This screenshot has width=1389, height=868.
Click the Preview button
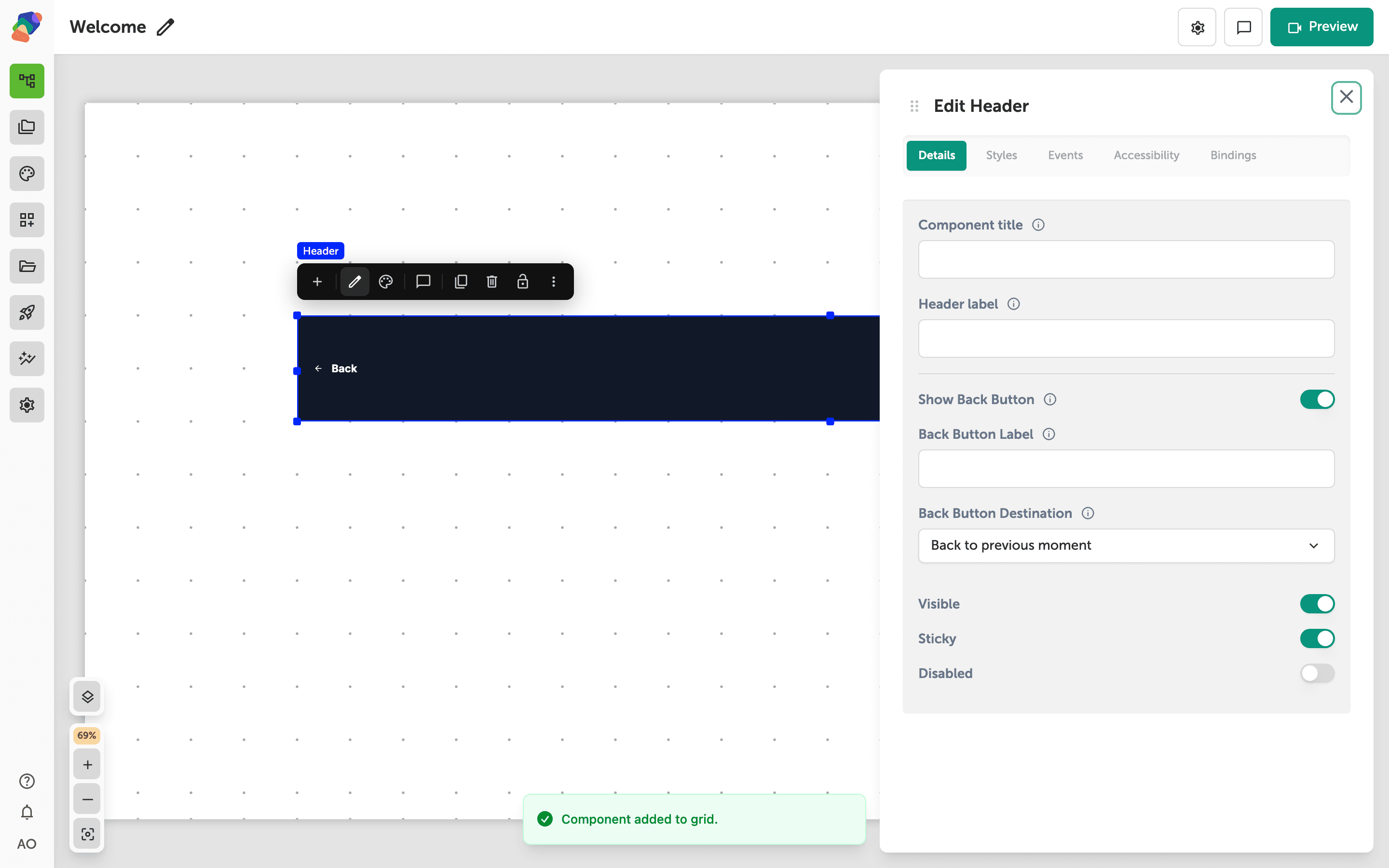[x=1321, y=27]
